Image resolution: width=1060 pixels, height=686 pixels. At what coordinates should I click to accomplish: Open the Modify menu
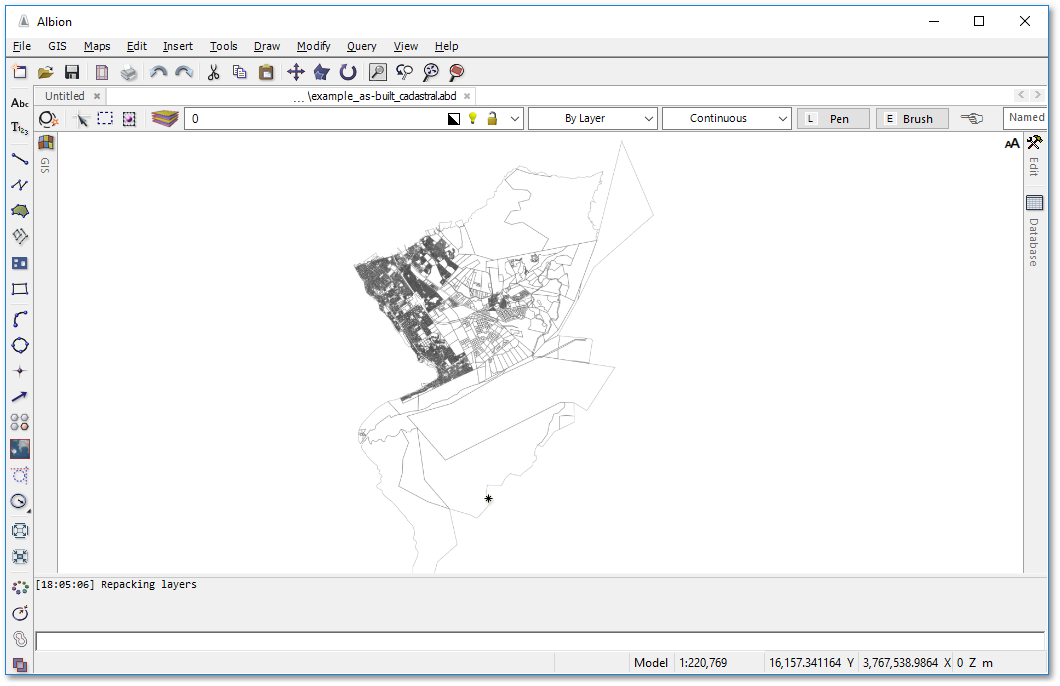pos(314,46)
